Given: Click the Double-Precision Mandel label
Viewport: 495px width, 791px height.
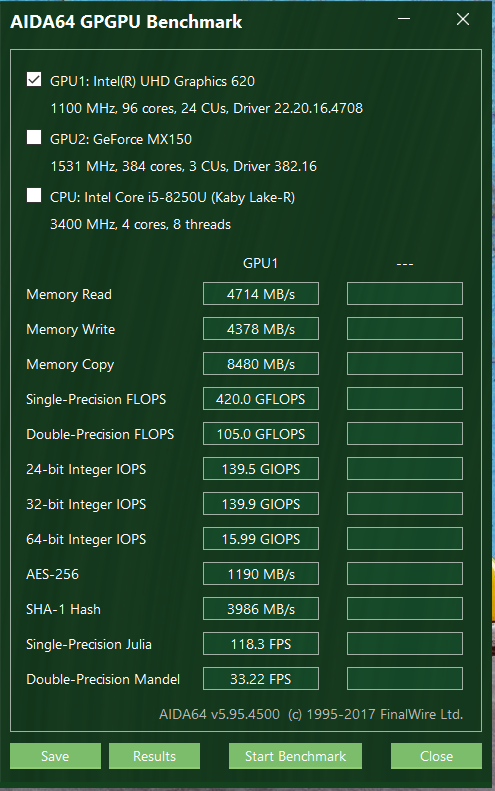Looking at the screenshot, I should [103, 679].
